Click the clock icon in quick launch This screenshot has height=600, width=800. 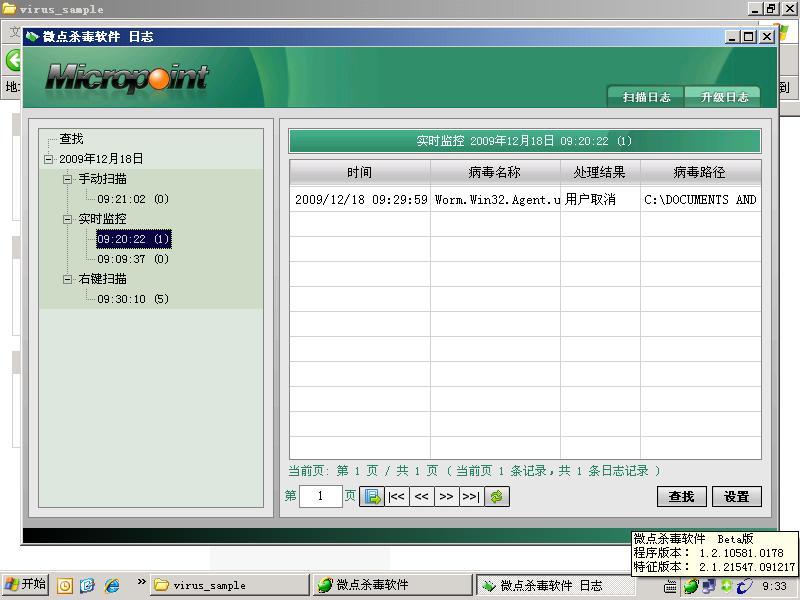tap(65, 585)
